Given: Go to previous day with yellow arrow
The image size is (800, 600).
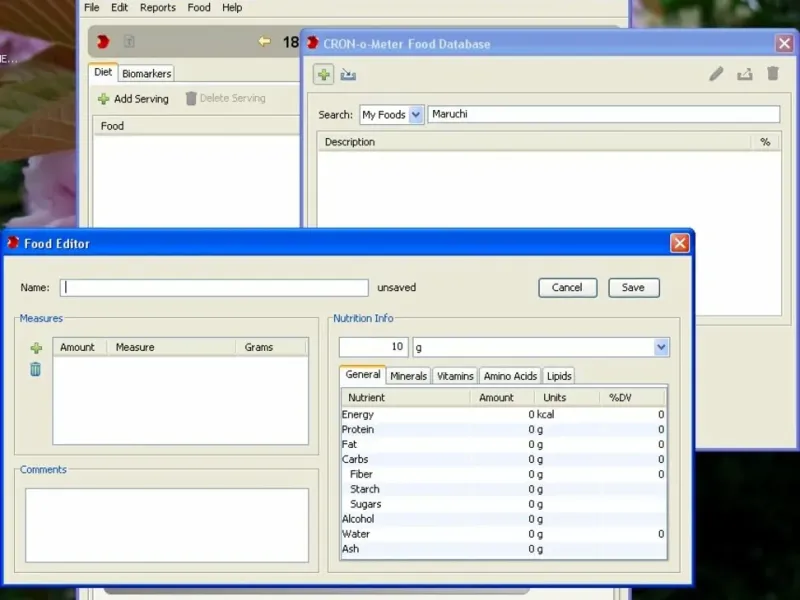Looking at the screenshot, I should coord(264,42).
